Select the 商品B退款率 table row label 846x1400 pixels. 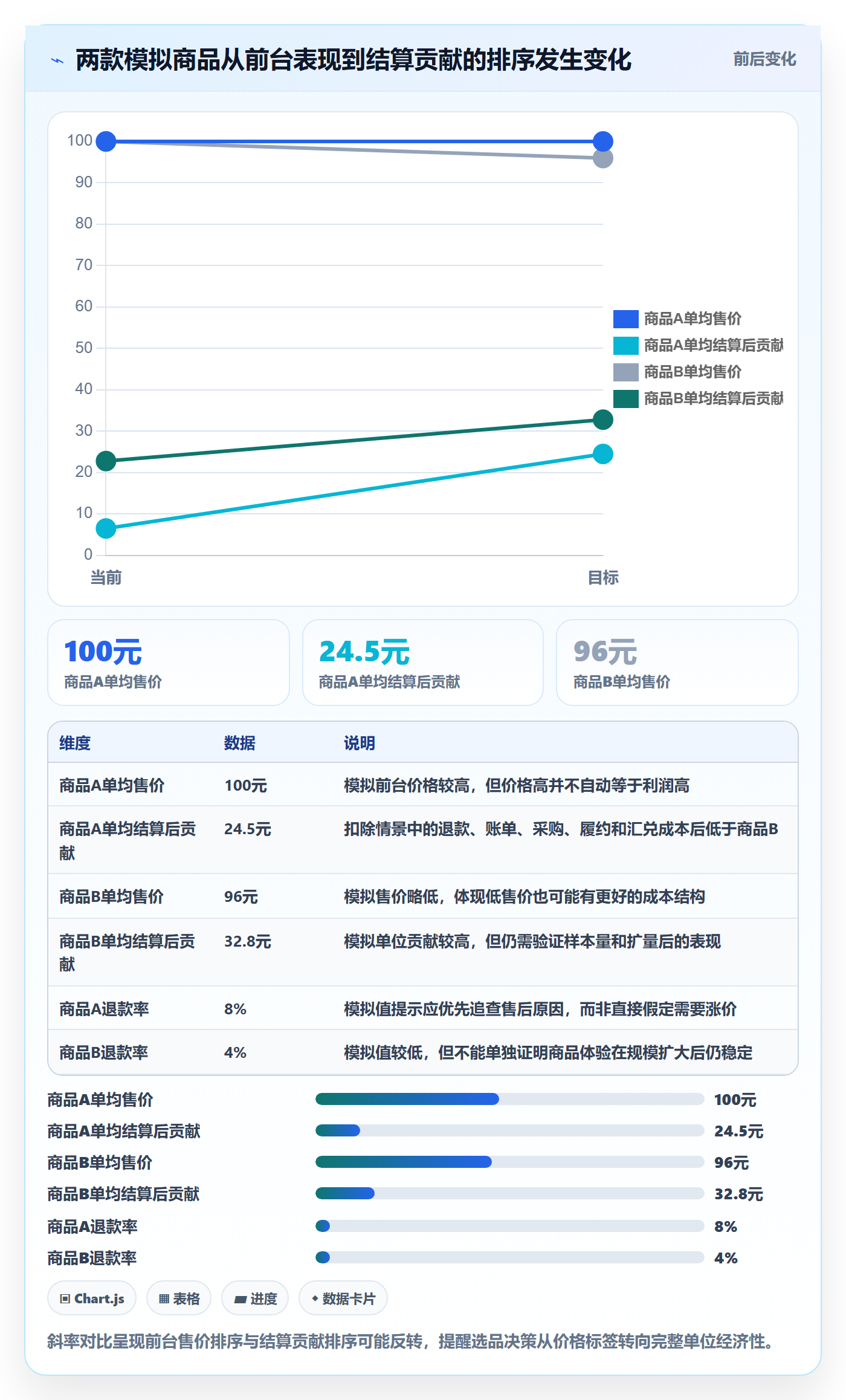tap(104, 1052)
